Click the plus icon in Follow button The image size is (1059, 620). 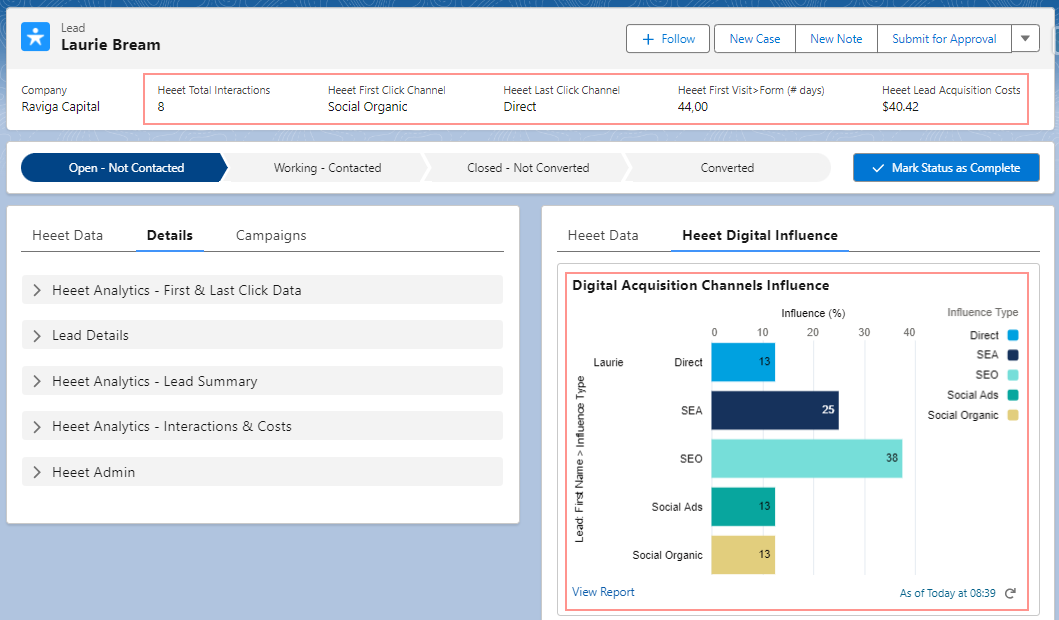tap(648, 39)
